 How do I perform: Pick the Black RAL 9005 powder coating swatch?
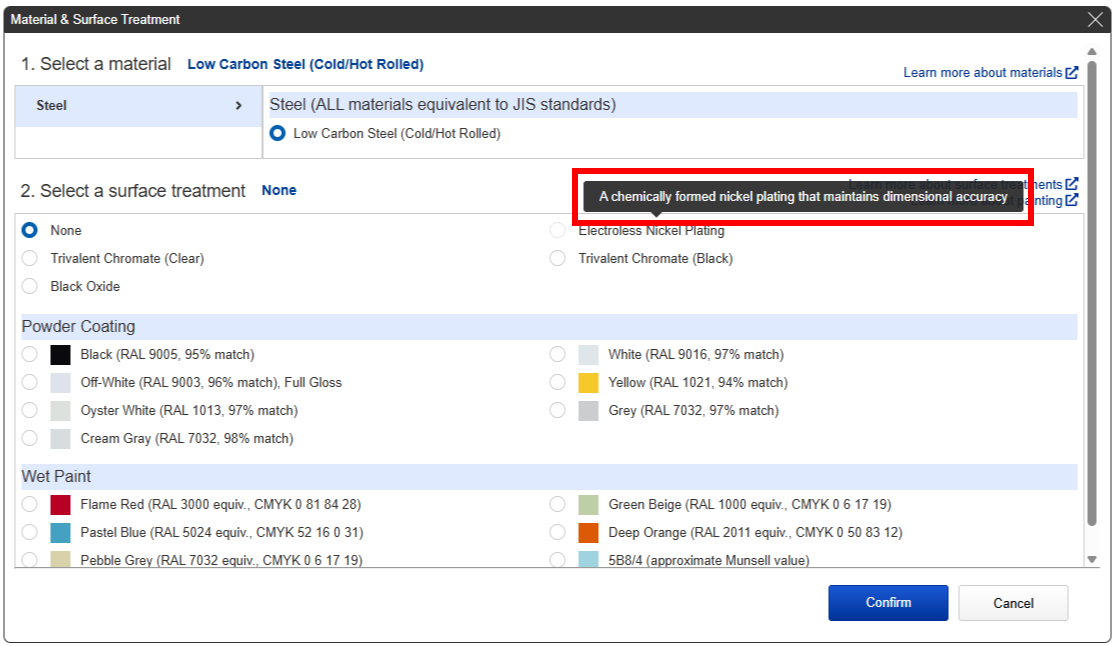pos(61,355)
